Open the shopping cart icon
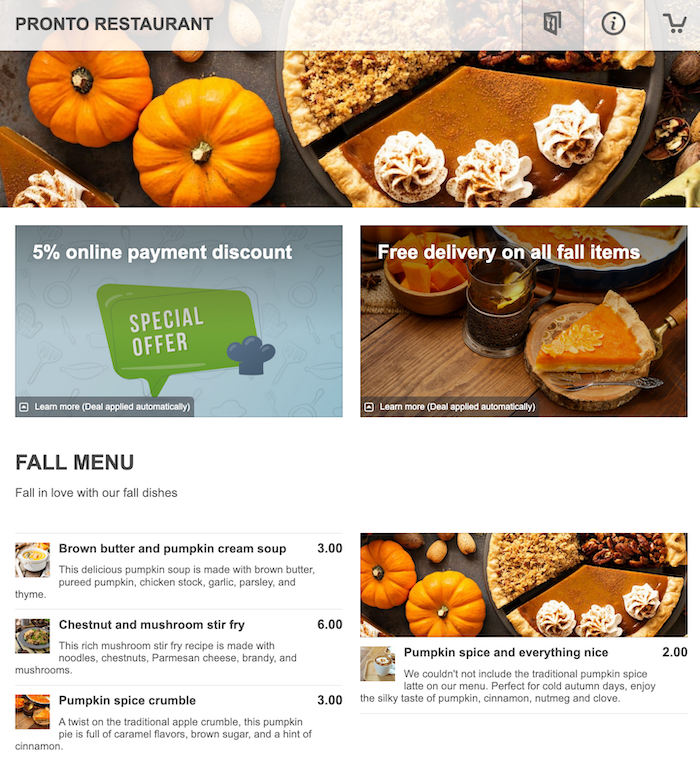Screen dimensions: 700x758 (675, 23)
